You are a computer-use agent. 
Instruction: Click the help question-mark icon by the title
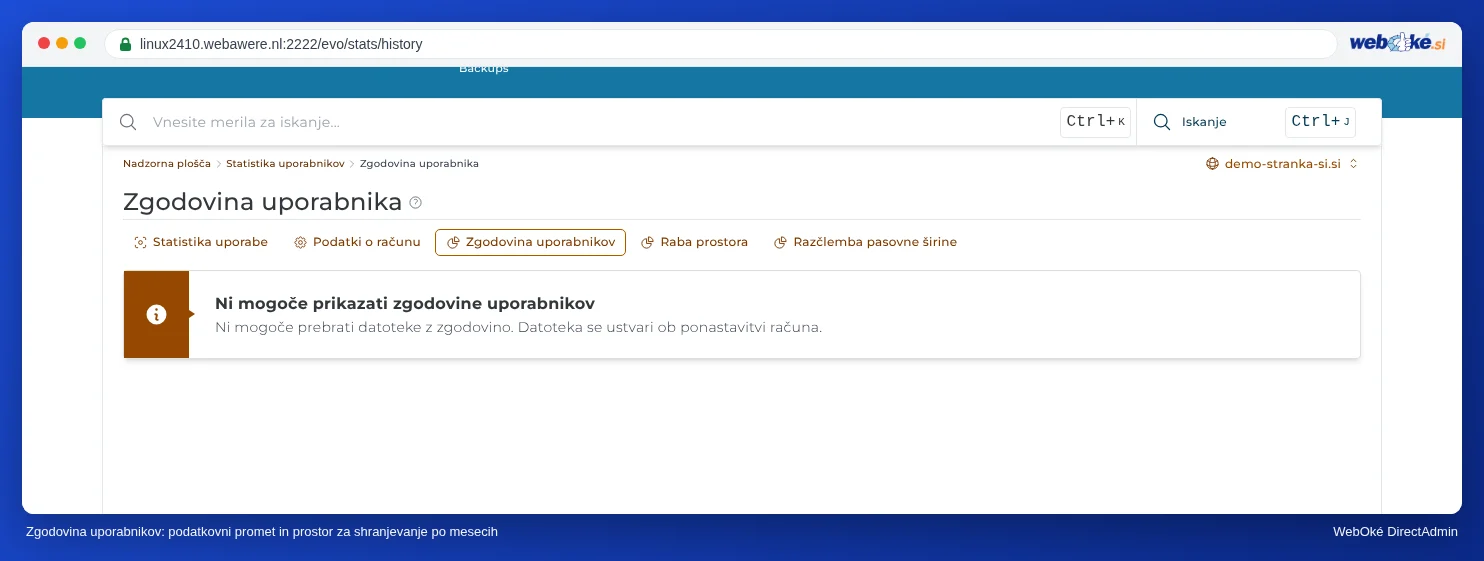click(416, 202)
